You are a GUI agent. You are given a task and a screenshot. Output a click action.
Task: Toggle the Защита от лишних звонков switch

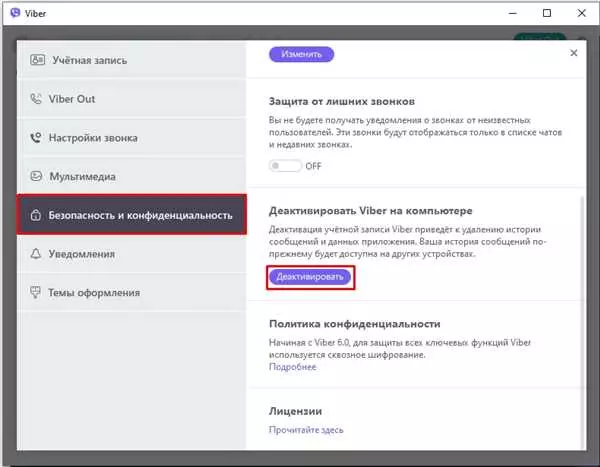coord(285,166)
